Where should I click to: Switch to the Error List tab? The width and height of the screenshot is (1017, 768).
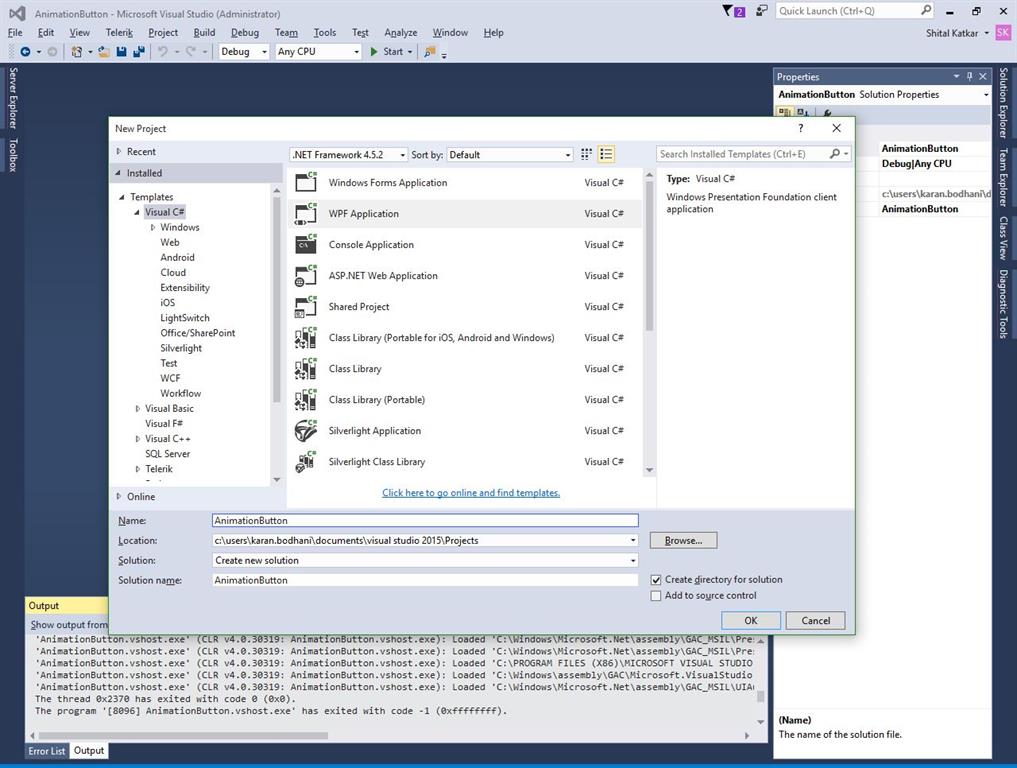(46, 751)
